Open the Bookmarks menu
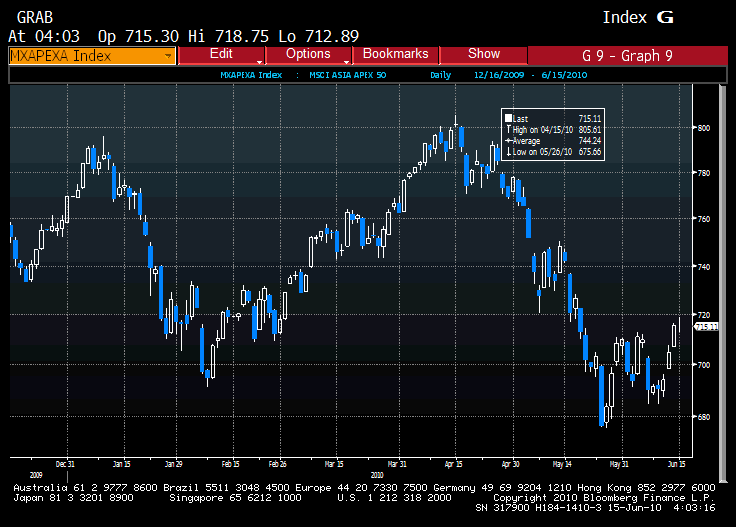The image size is (736, 527). 396,55
